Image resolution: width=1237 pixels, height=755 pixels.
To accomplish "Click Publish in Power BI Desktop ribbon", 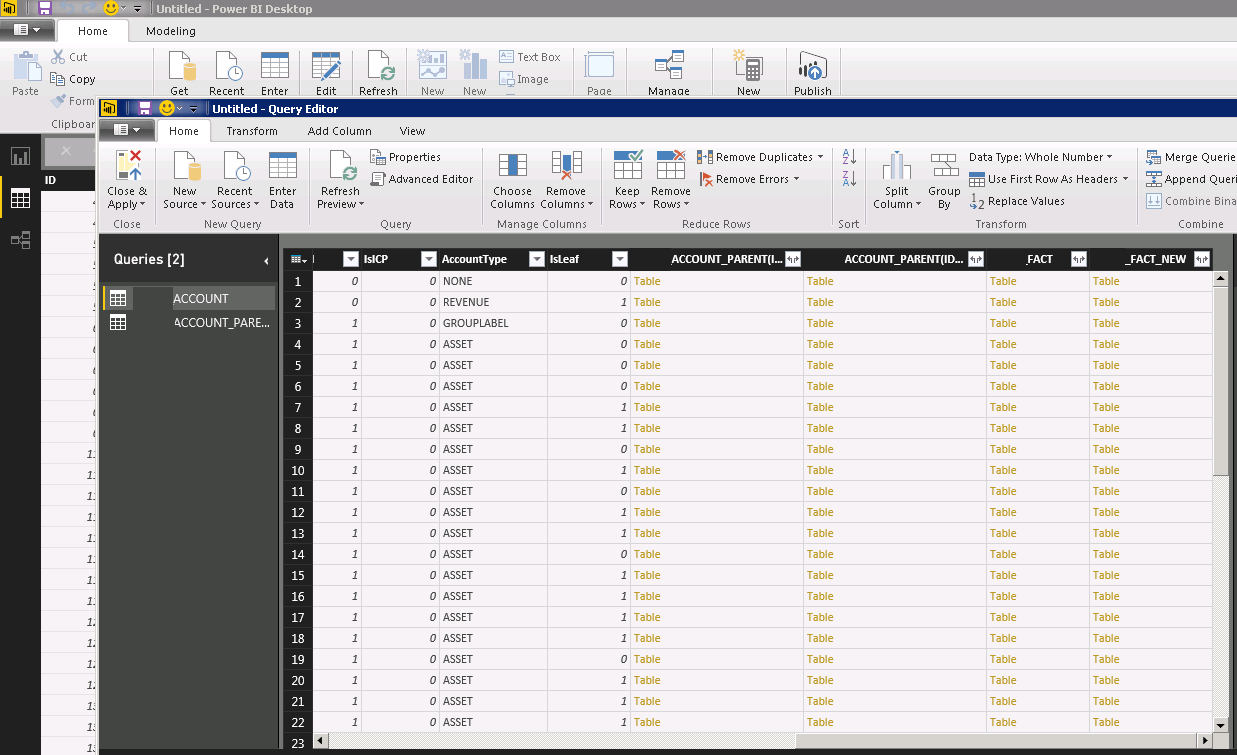I will click(812, 73).
